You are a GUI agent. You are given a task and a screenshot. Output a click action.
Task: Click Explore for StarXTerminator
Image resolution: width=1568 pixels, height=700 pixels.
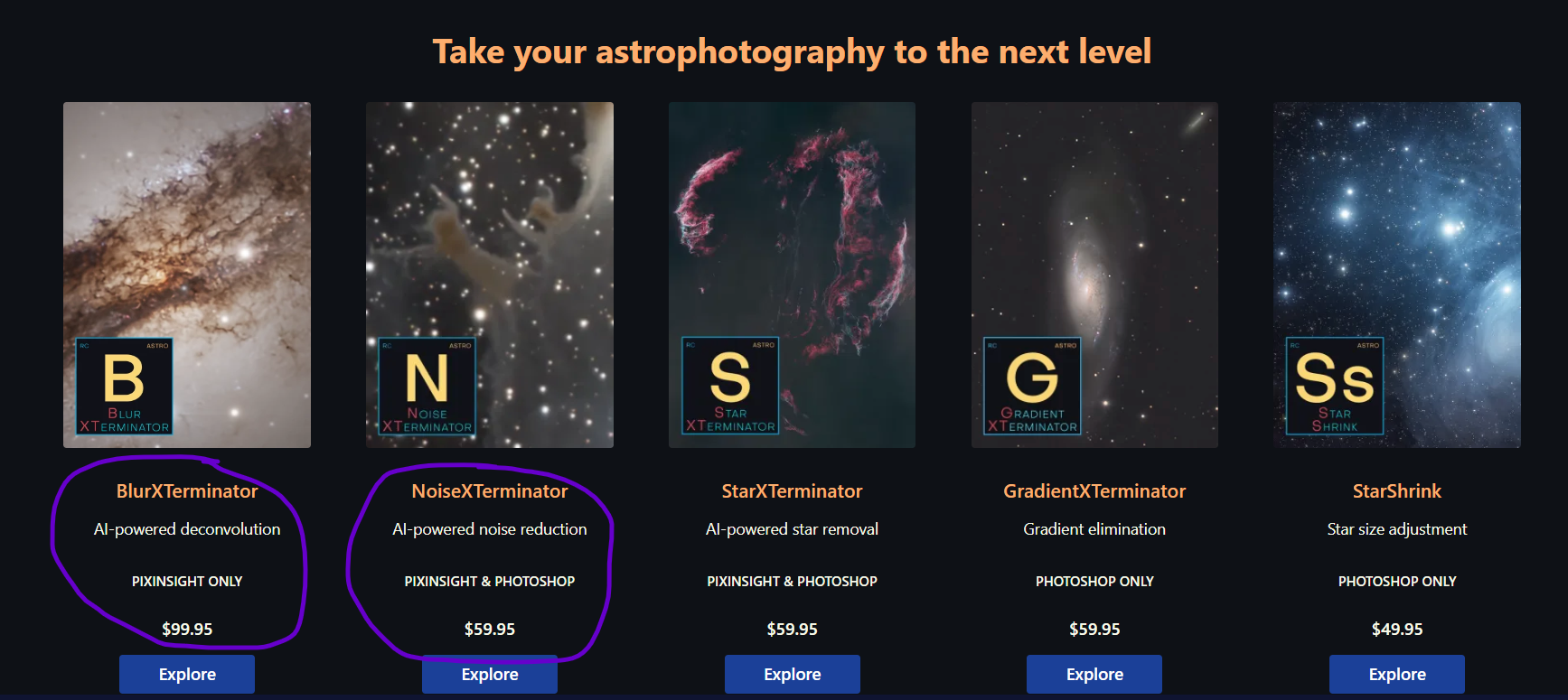[x=793, y=675]
